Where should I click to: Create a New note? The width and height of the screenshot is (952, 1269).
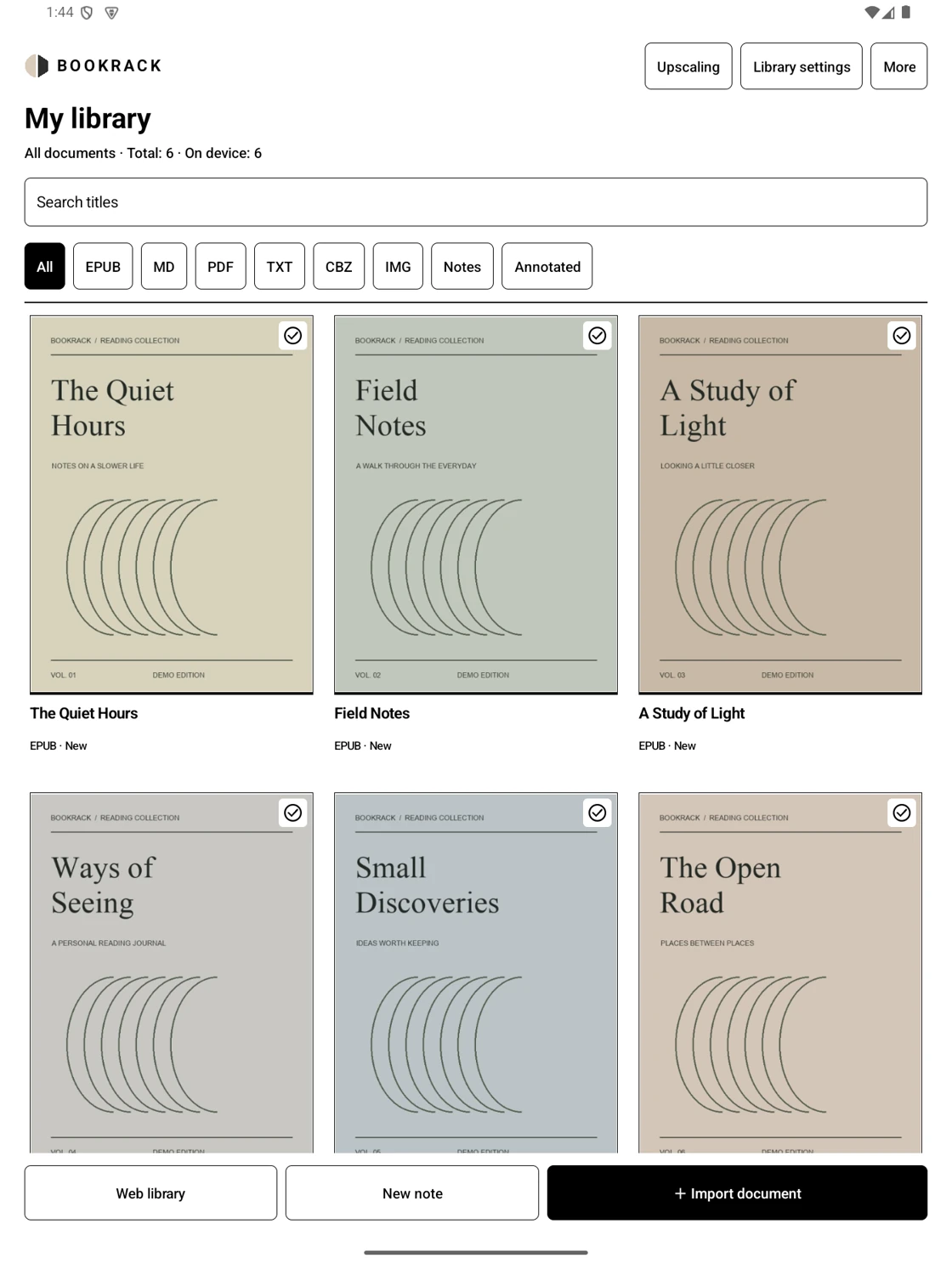412,1193
